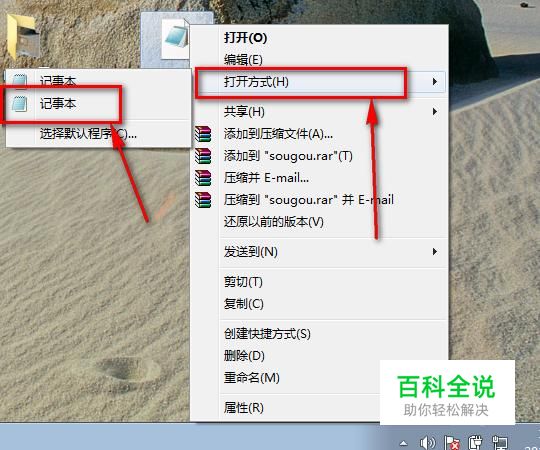Select 复制(C) from the context menu
This screenshot has width=540, height=450.
(x=243, y=304)
